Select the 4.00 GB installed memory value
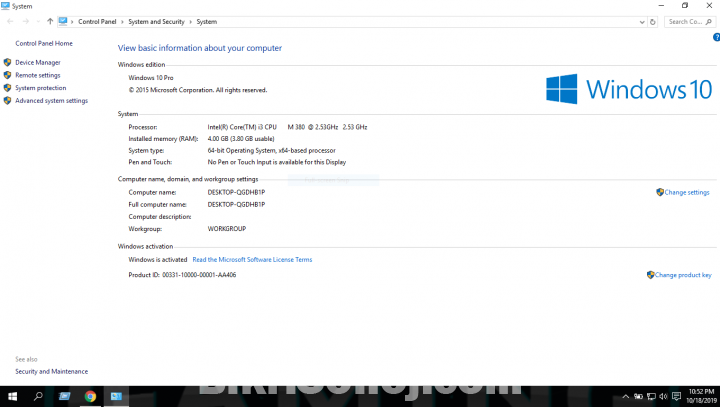Viewport: 720px width, 407px height. tap(241, 139)
